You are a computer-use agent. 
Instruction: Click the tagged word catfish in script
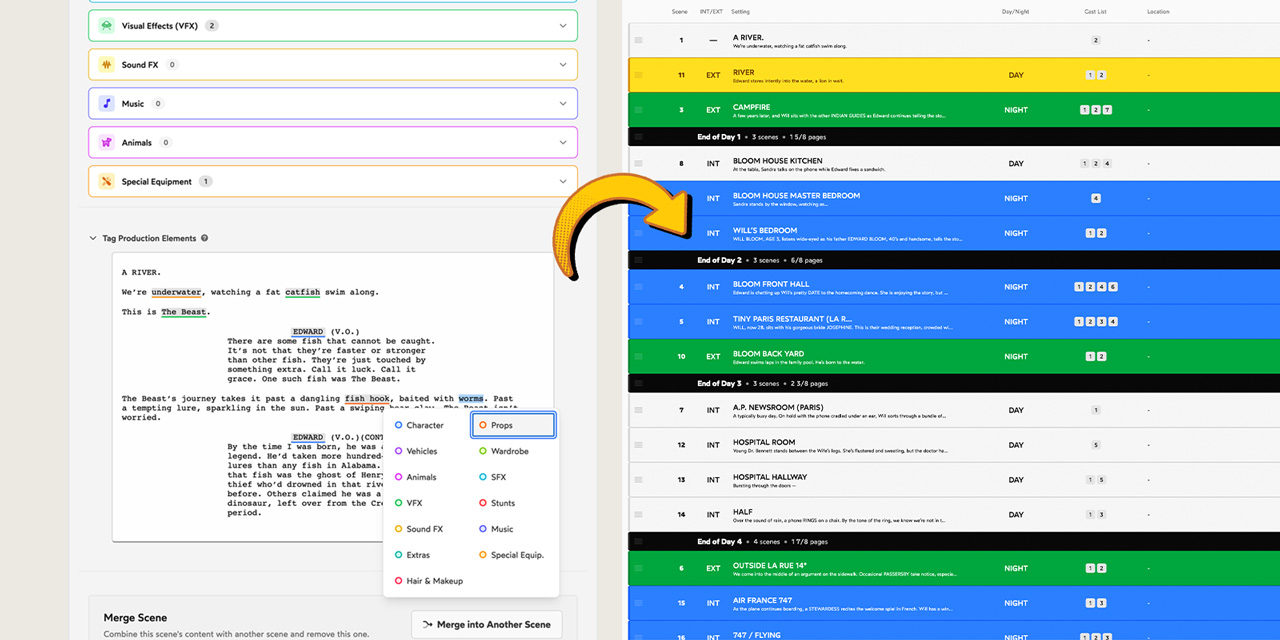click(x=302, y=293)
